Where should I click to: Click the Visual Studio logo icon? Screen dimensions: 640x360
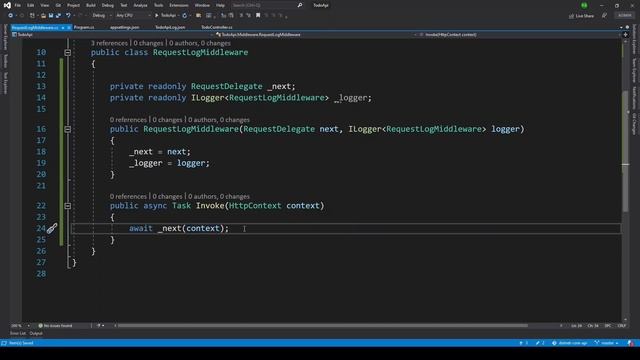pyautogui.click(x=7, y=5)
